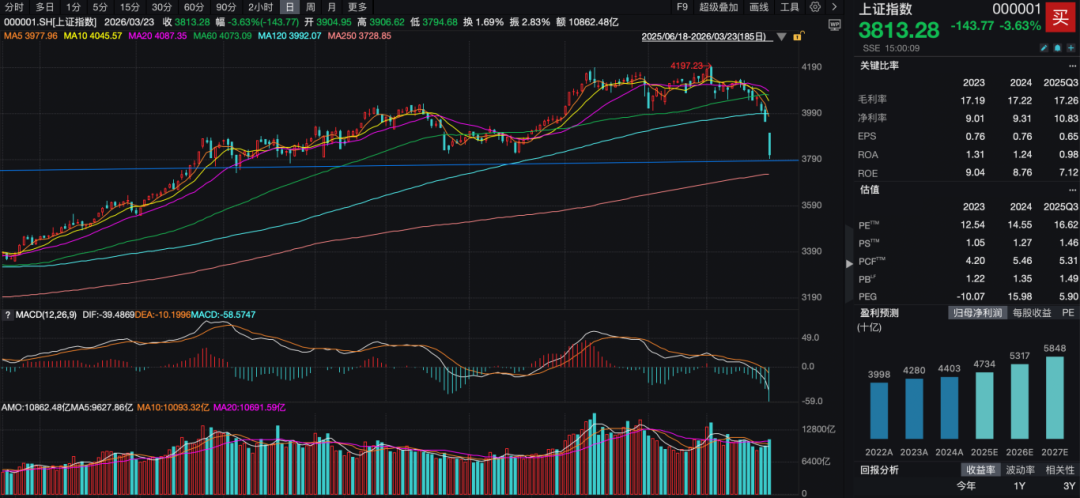
Task: Select PE view in 盈利预测
Action: point(1067,313)
